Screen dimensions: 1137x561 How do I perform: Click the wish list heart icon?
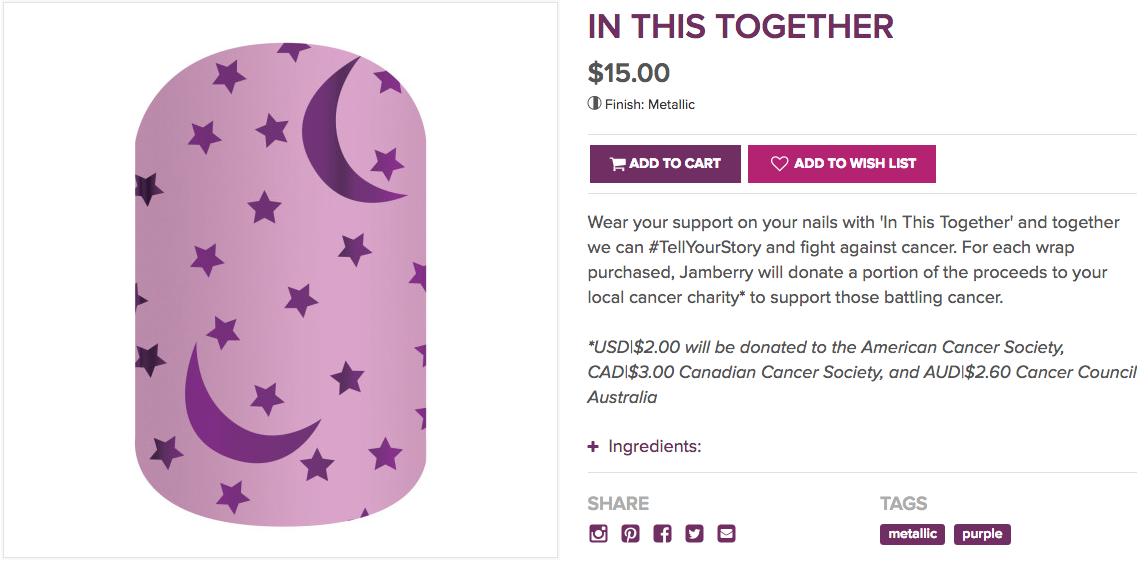(780, 164)
